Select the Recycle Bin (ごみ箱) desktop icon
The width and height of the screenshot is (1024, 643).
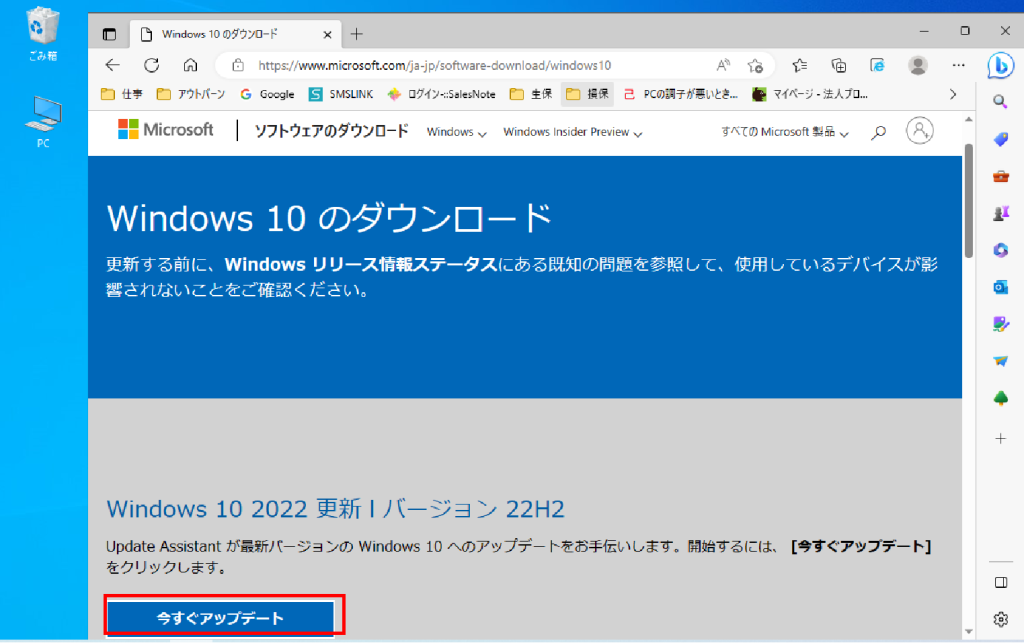43,34
